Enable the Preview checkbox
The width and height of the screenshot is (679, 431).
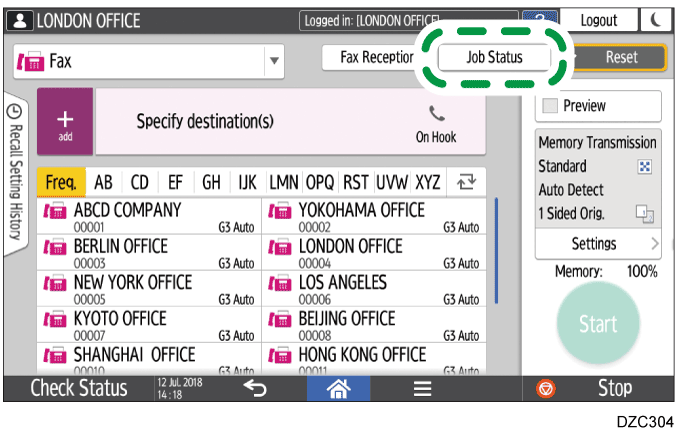pyautogui.click(x=549, y=106)
